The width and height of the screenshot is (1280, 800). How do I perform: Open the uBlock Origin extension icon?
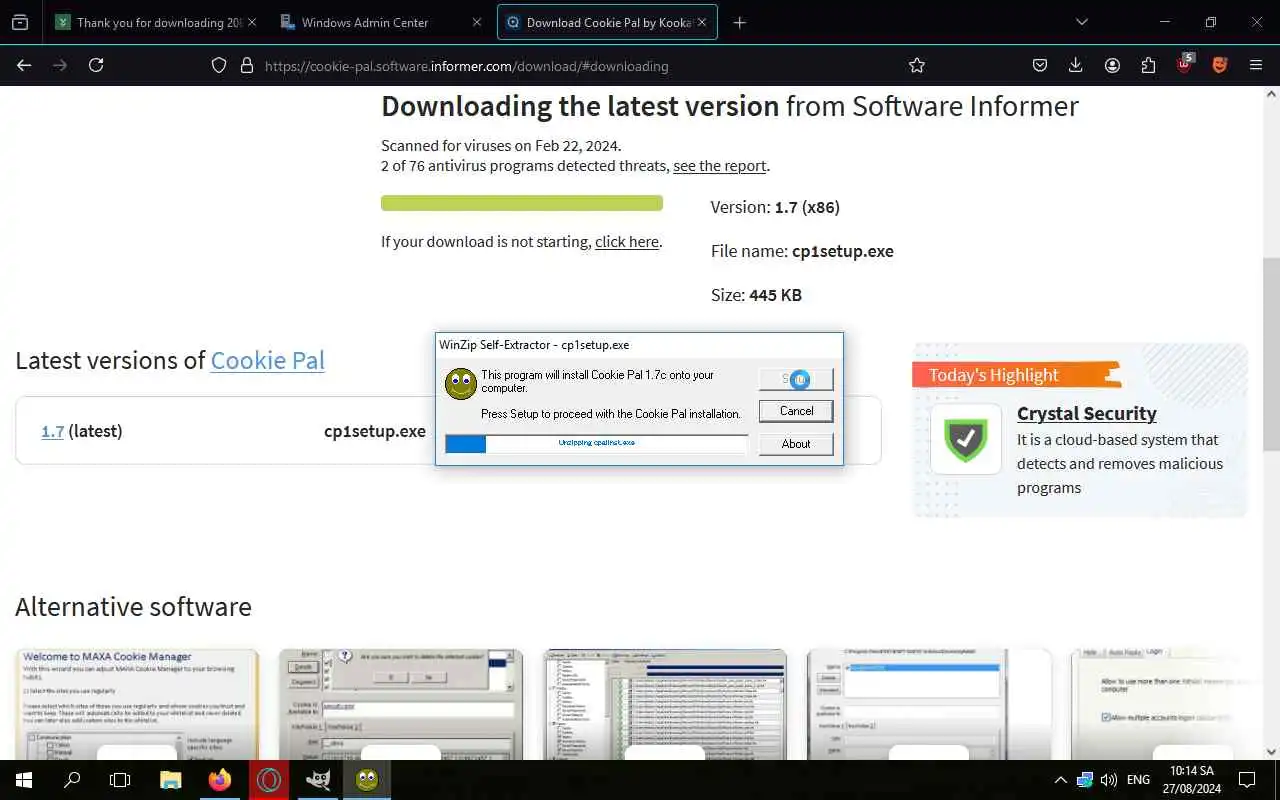coord(1185,64)
